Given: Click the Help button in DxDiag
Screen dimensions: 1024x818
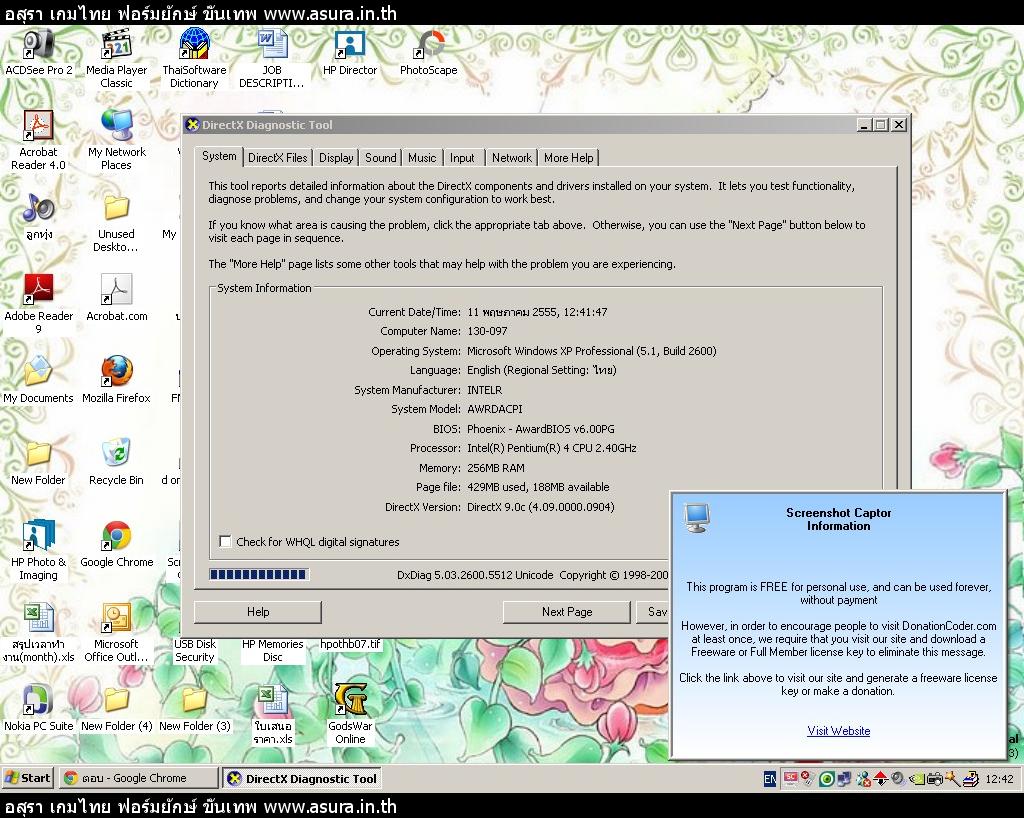Looking at the screenshot, I should point(258,612).
